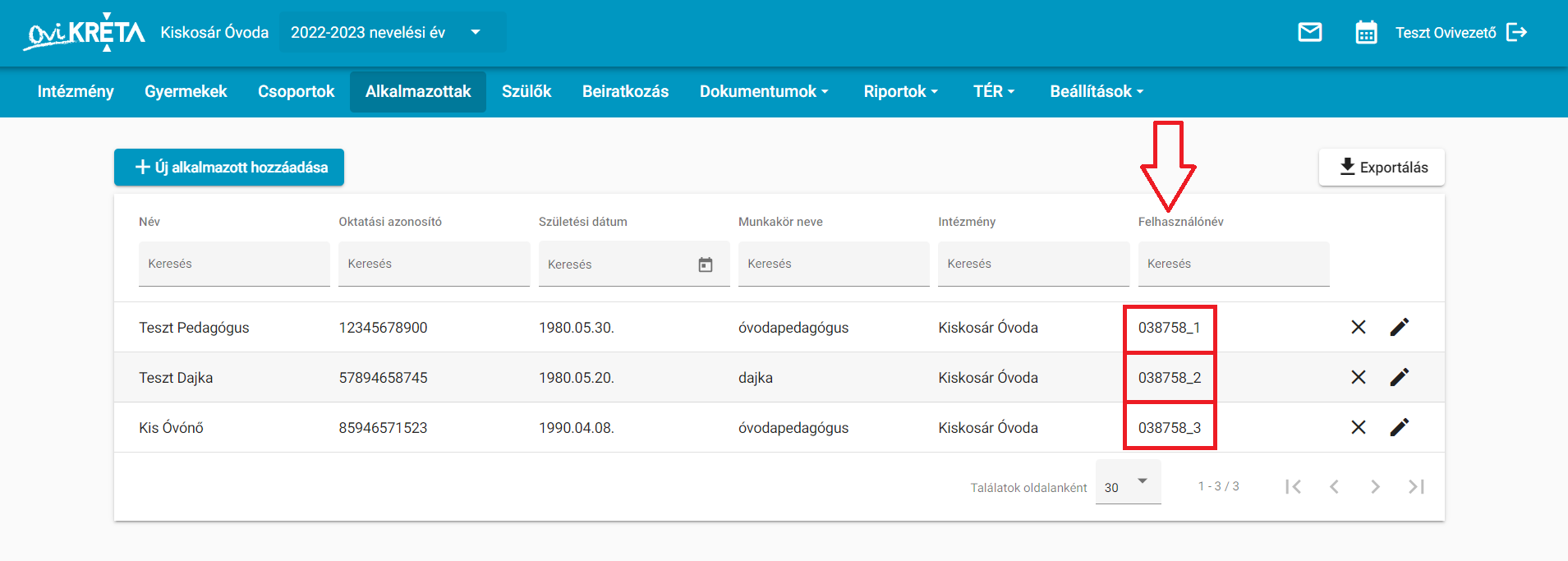This screenshot has height=561, width=1568.
Task: Delete Kis Óvónő with the X icon
Action: click(1359, 427)
